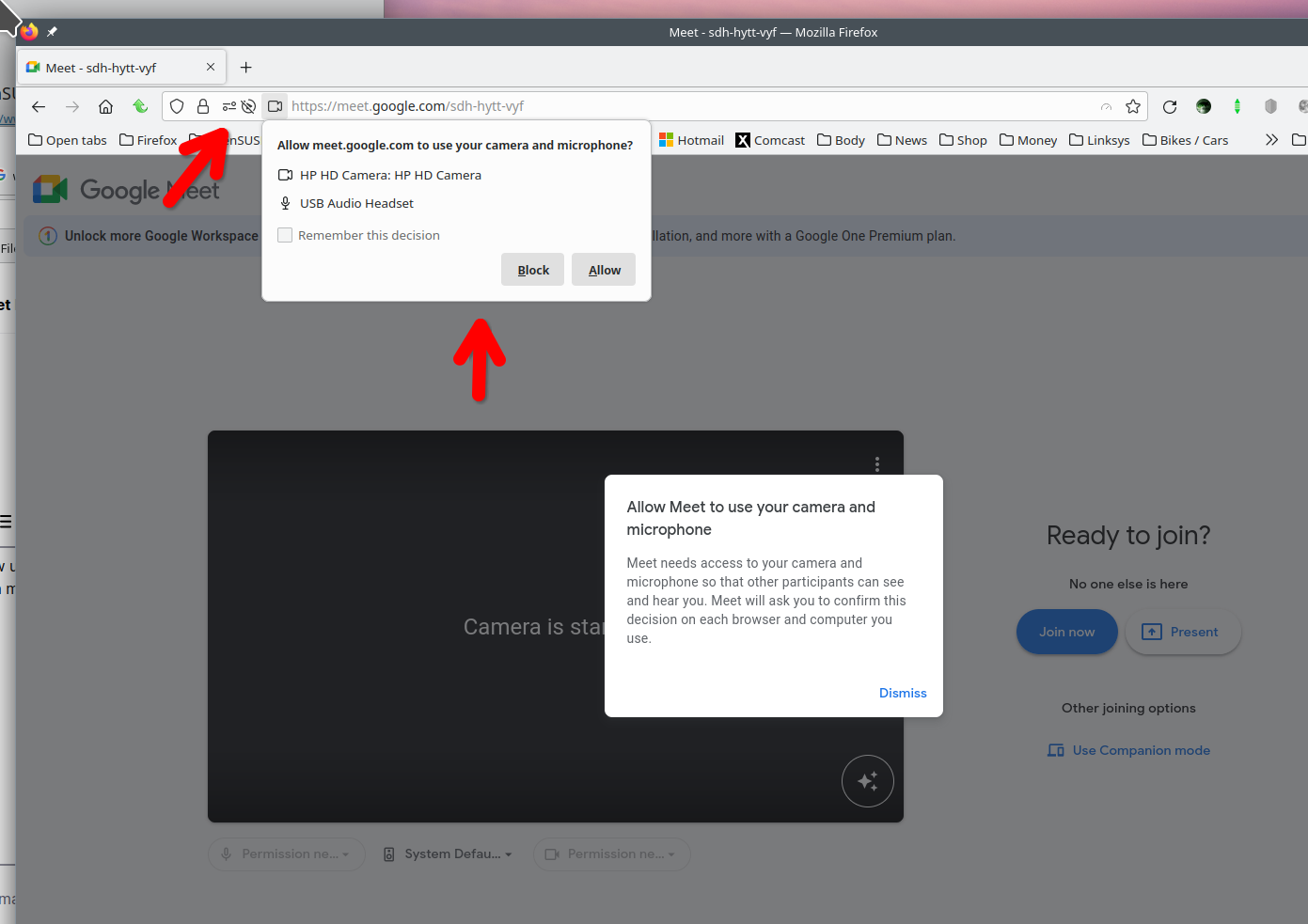The width and height of the screenshot is (1308, 924).
Task: Dismiss the Meet camera and microphone dialog
Action: [903, 693]
